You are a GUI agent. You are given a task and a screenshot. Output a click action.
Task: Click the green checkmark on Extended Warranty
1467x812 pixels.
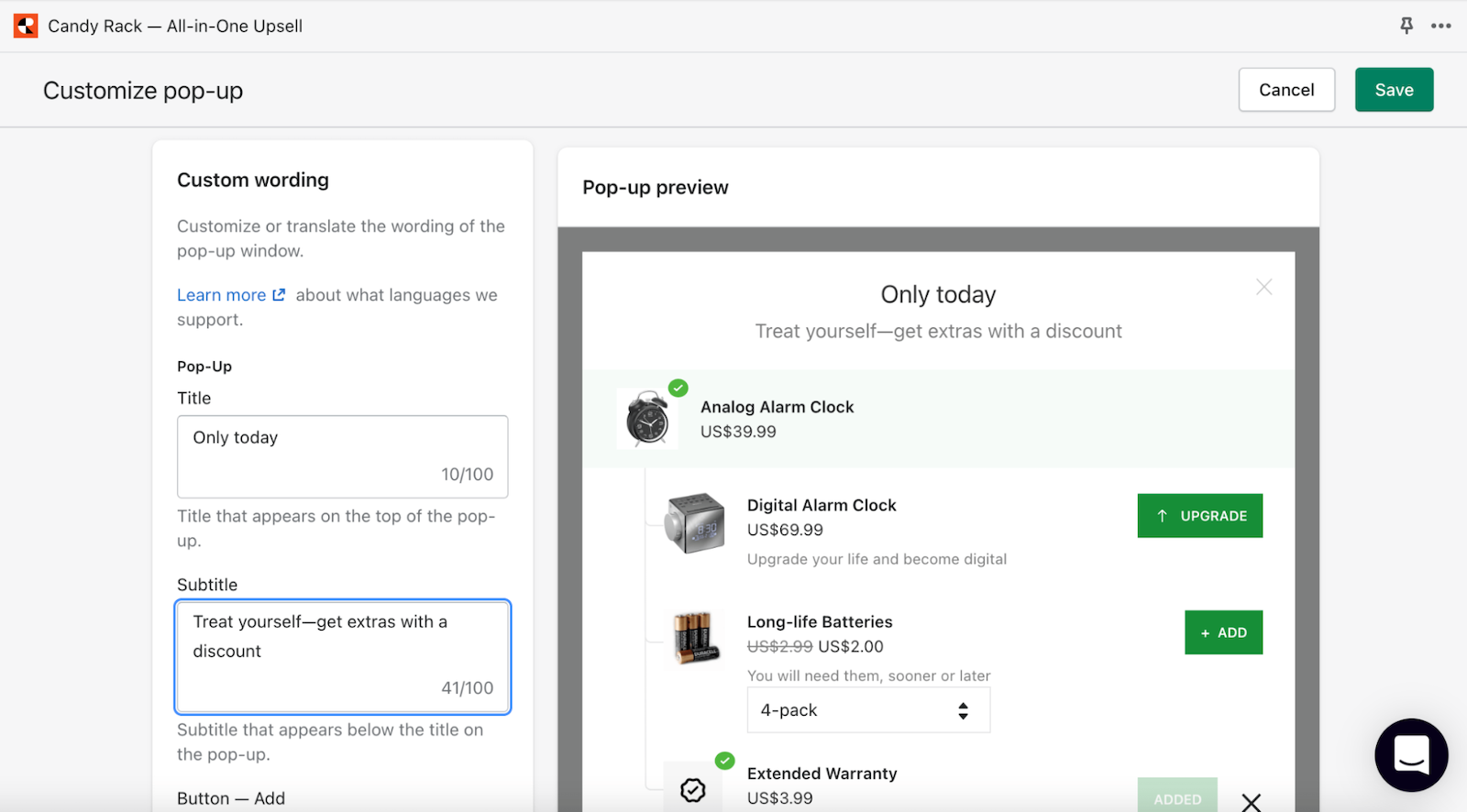pos(725,761)
